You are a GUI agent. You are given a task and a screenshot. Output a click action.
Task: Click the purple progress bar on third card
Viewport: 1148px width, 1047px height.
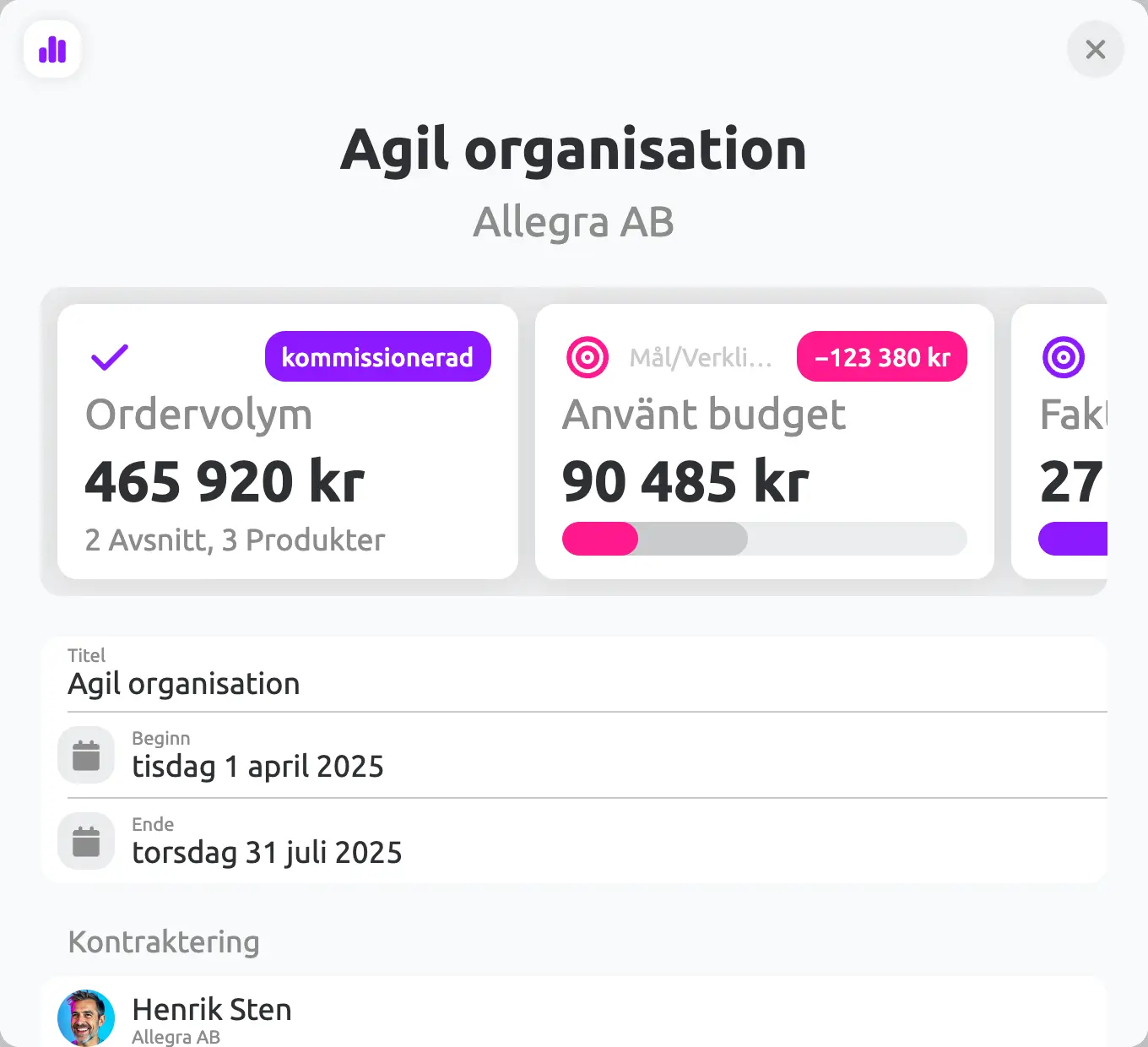tap(1073, 539)
